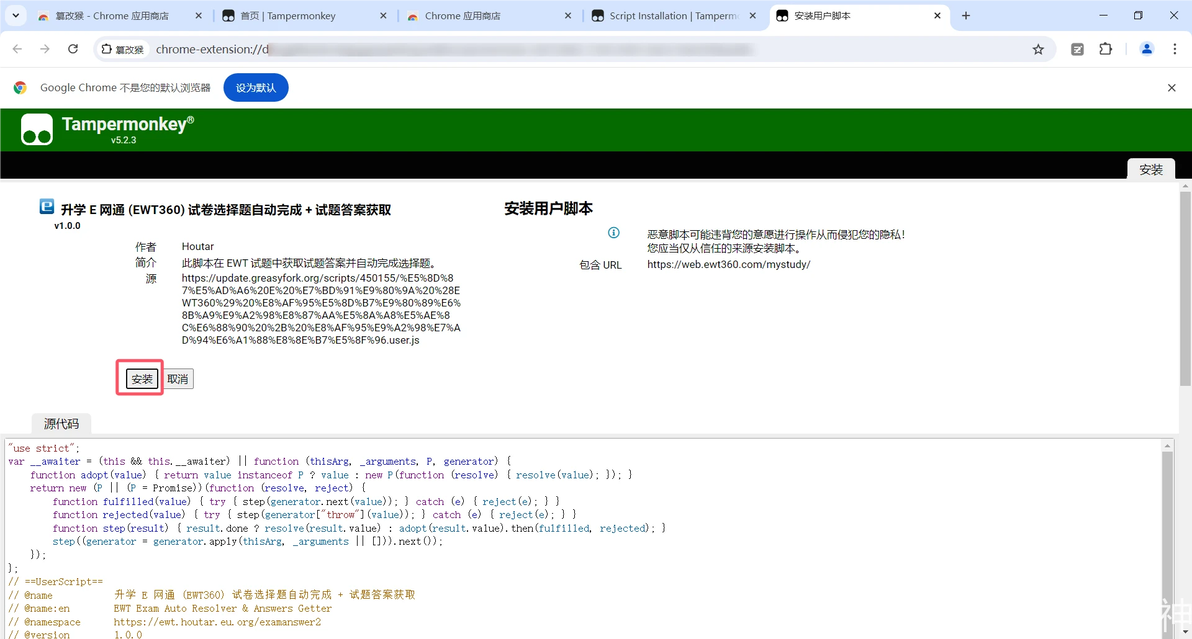
Task: Click inside the source code viewer
Action: point(583,539)
